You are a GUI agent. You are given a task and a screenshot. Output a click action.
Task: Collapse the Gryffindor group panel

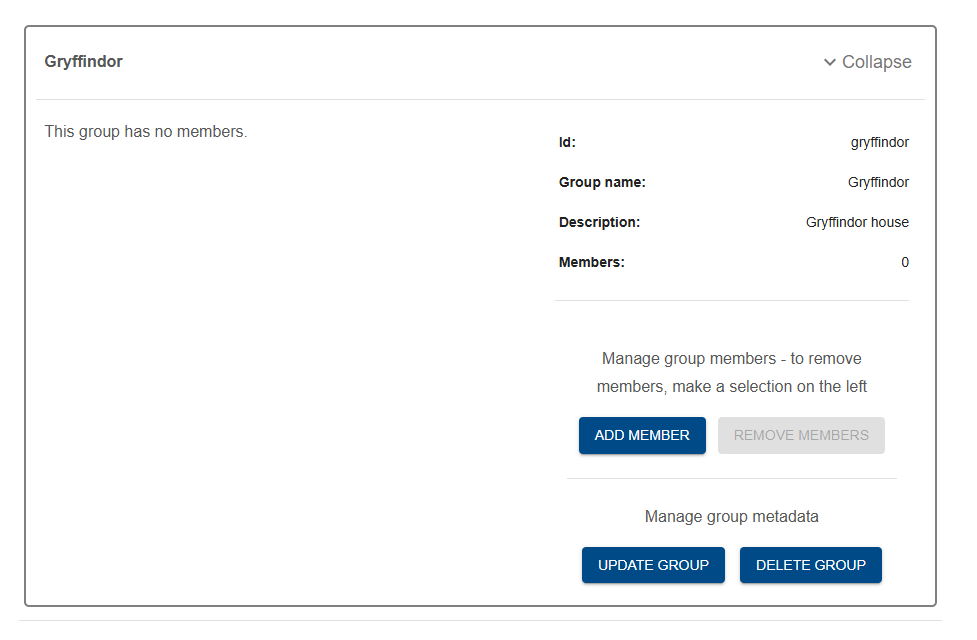[x=867, y=62]
